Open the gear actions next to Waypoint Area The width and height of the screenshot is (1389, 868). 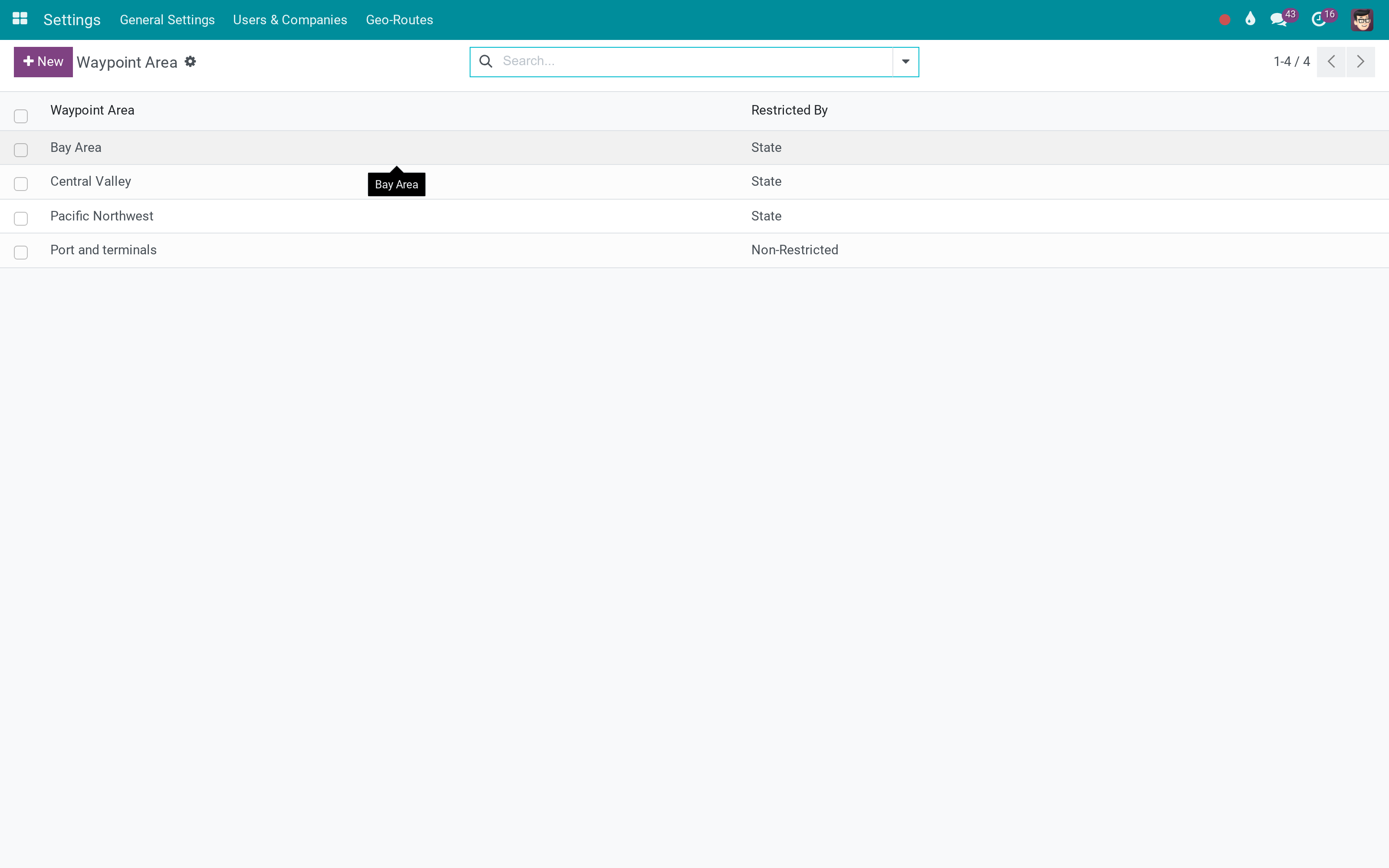coord(191,62)
